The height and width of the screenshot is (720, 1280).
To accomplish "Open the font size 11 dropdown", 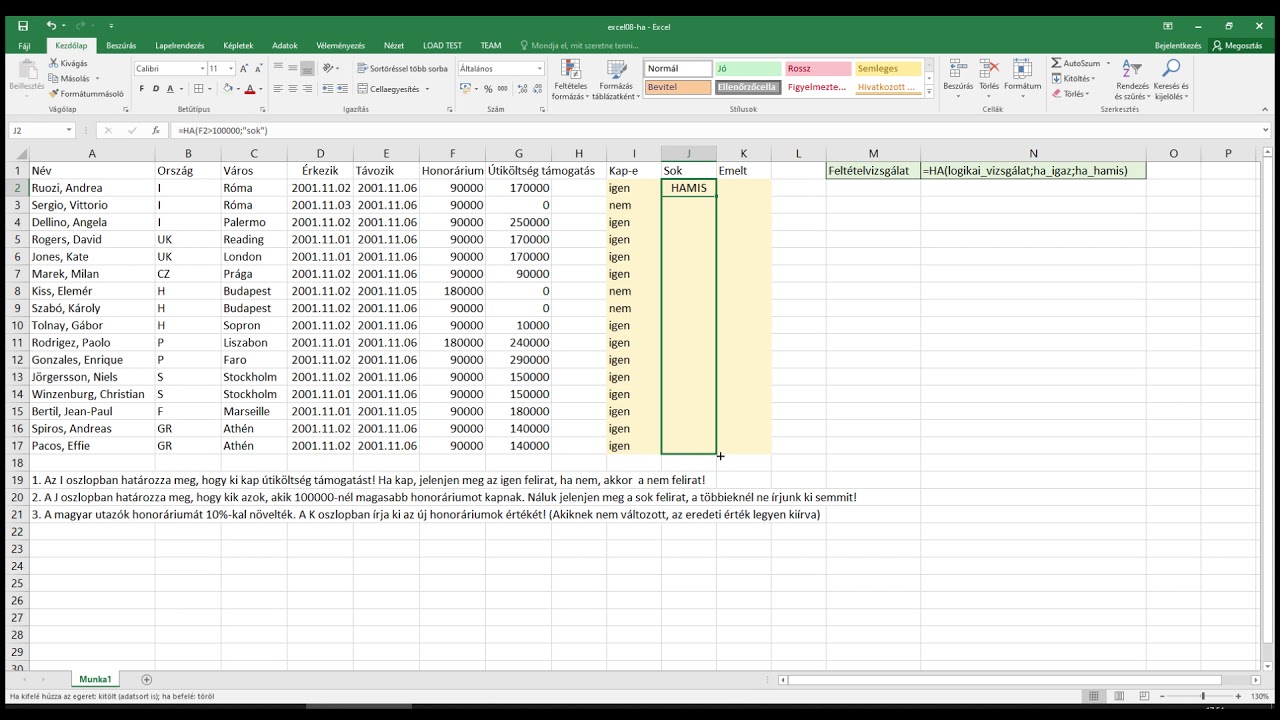I will (231, 69).
